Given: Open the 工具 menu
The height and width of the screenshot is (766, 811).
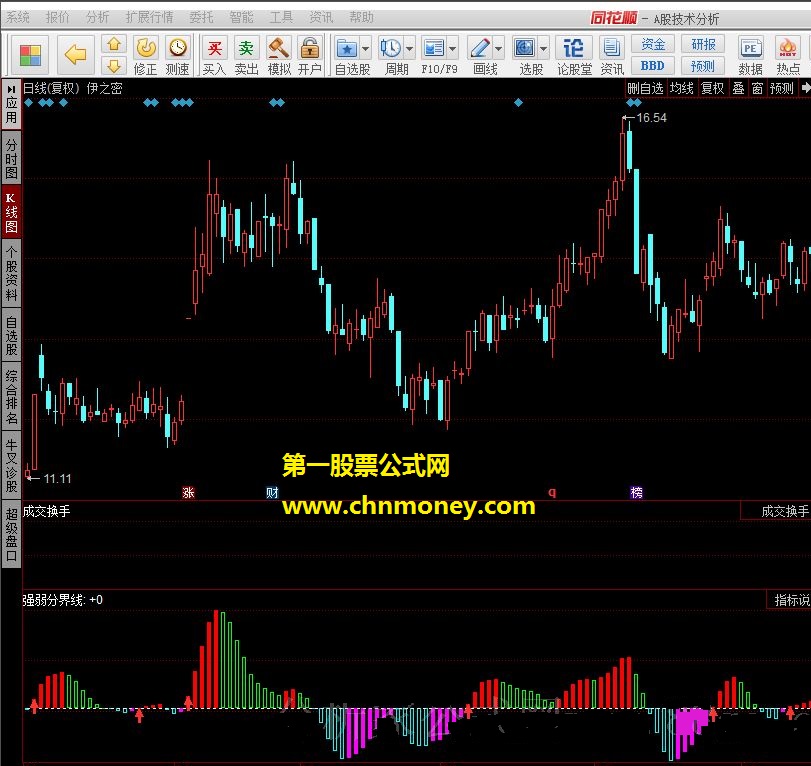Looking at the screenshot, I should [x=281, y=18].
